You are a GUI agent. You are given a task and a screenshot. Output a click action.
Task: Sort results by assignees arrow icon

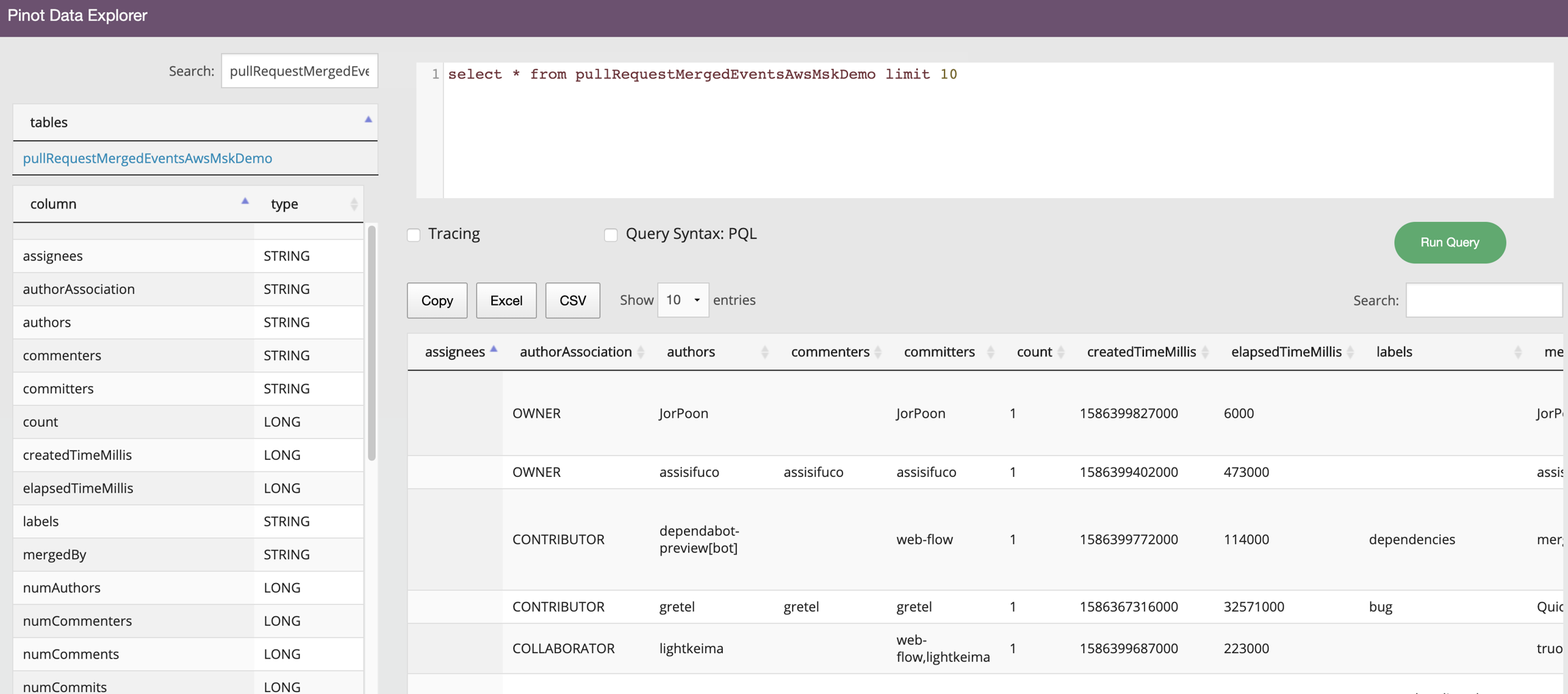[494, 350]
